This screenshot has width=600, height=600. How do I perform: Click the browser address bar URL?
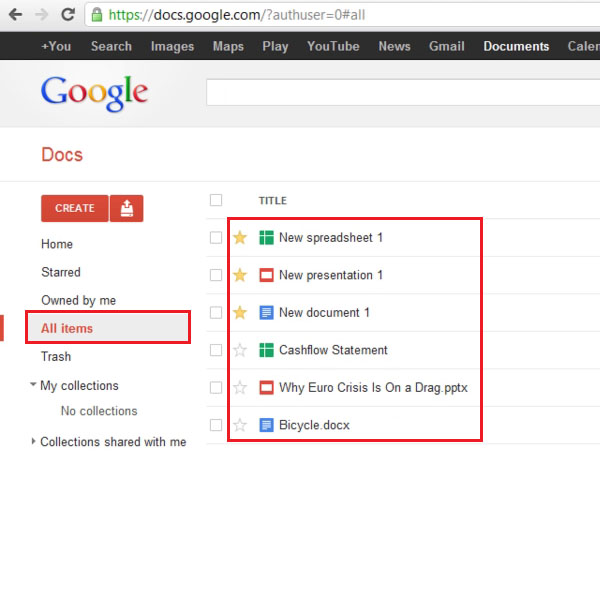tap(237, 15)
